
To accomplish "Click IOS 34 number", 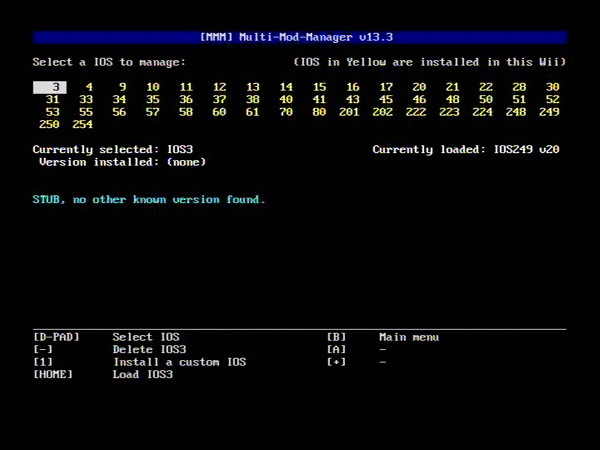I will pos(119,99).
